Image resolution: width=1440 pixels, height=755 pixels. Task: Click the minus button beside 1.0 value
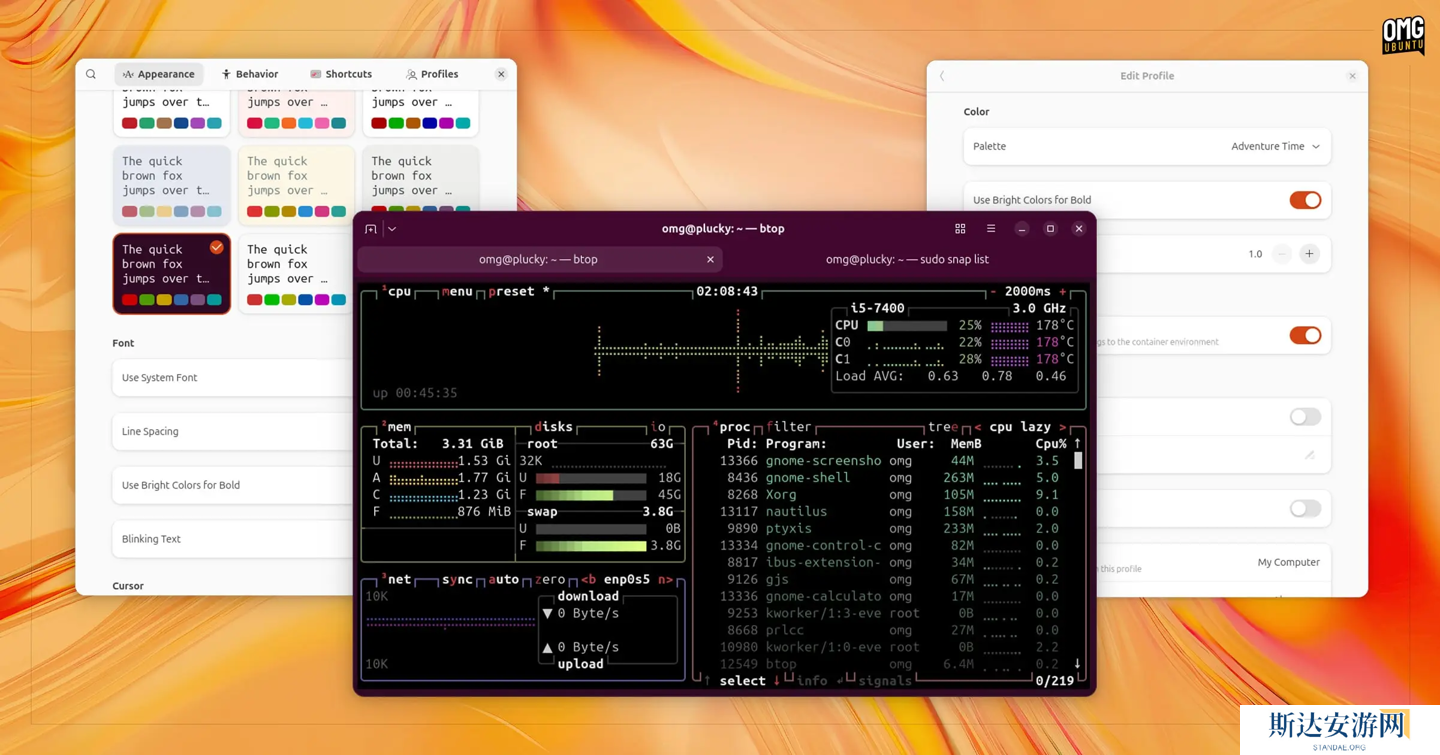pyautogui.click(x=1281, y=254)
